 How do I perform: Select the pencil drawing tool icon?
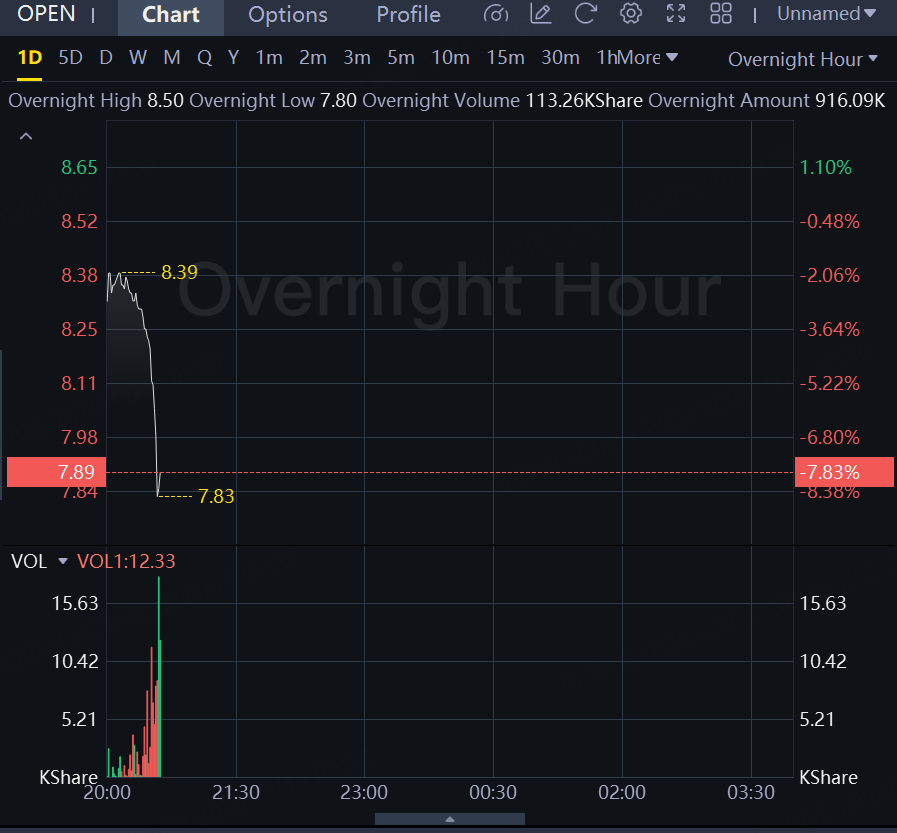click(541, 14)
